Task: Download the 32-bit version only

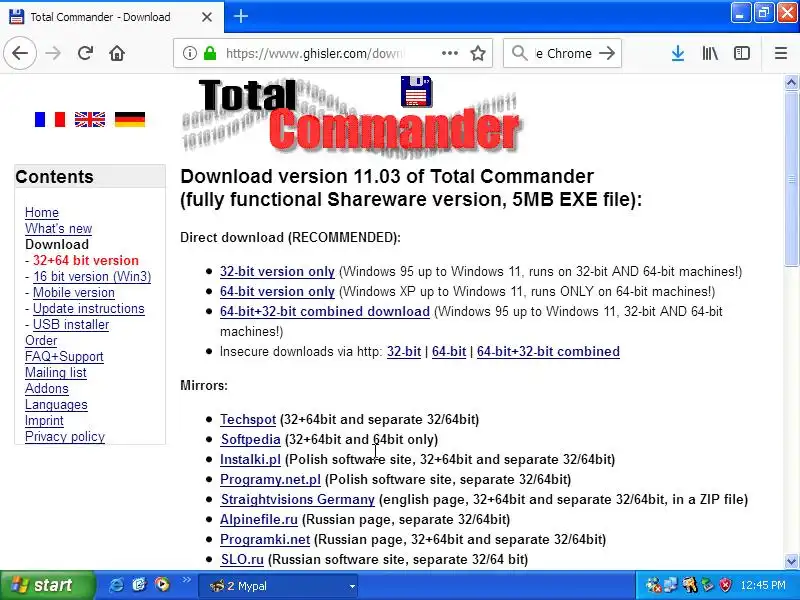Action: pyautogui.click(x=277, y=271)
